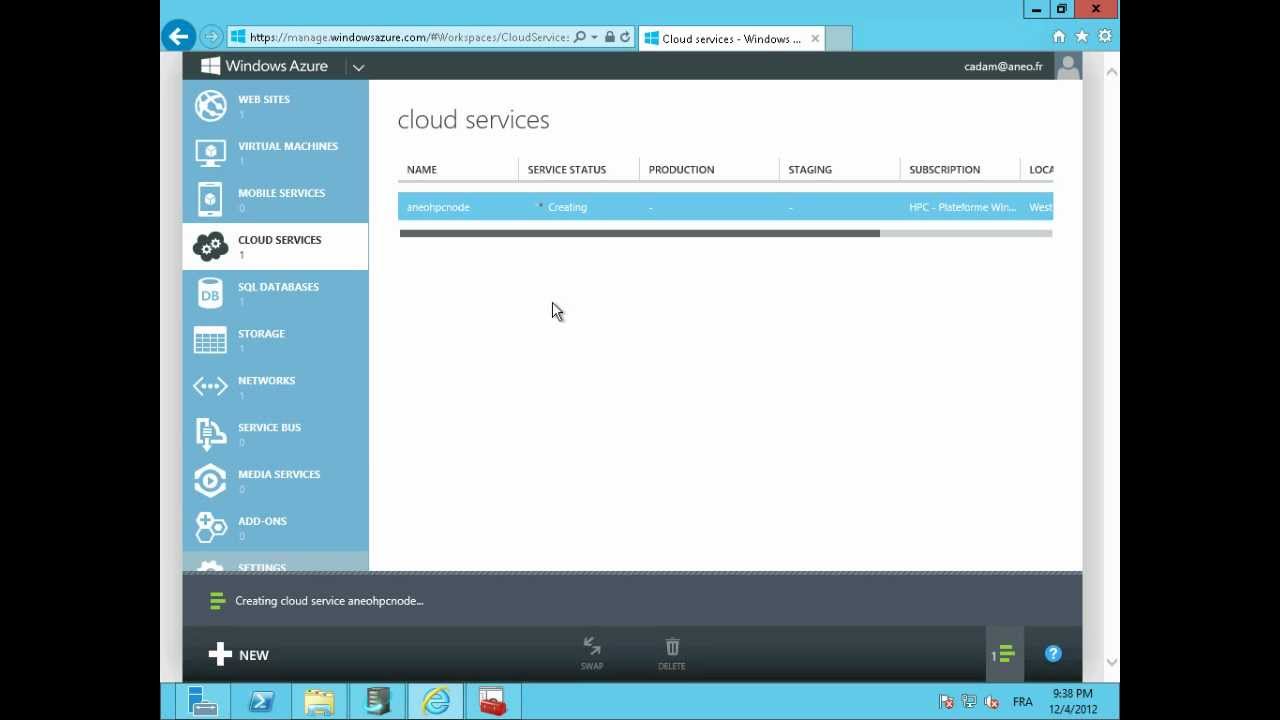
Task: Click the taskbar muted volume icon
Action: (992, 702)
